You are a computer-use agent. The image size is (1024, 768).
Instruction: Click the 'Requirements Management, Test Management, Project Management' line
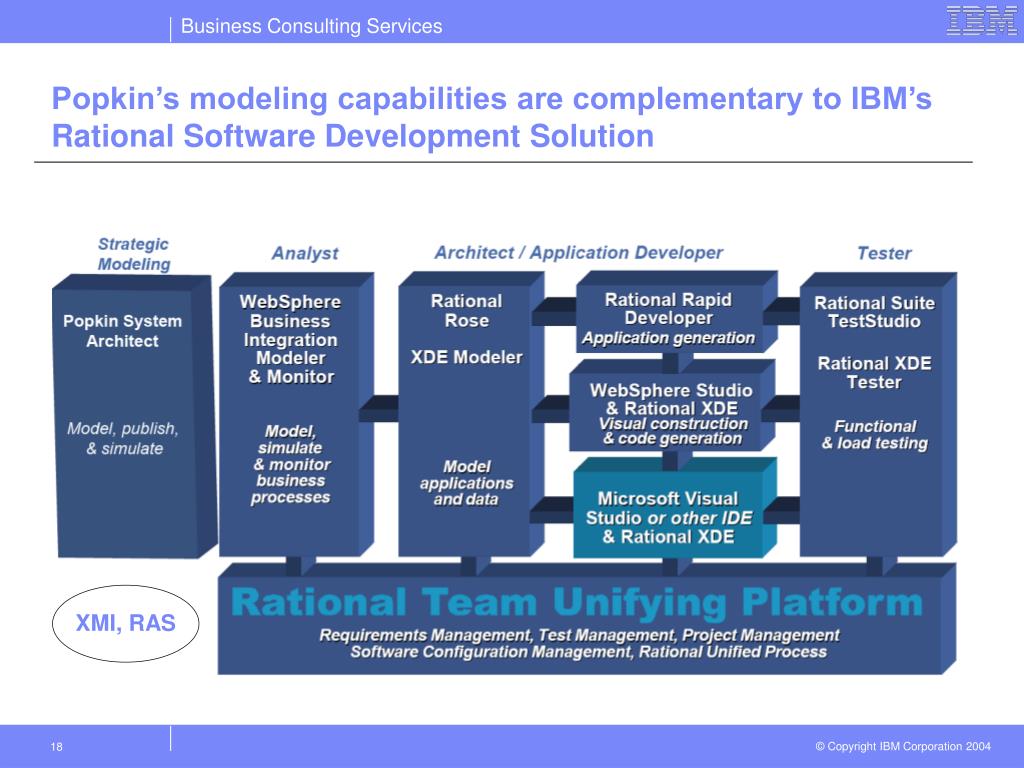(579, 635)
